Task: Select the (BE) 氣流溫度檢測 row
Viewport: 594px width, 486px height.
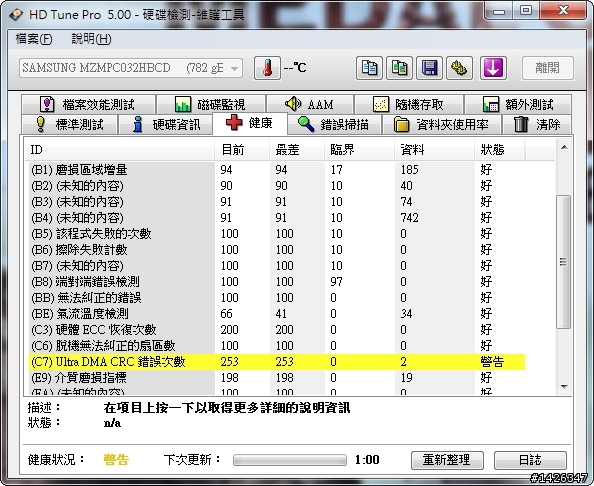Action: (x=277, y=314)
